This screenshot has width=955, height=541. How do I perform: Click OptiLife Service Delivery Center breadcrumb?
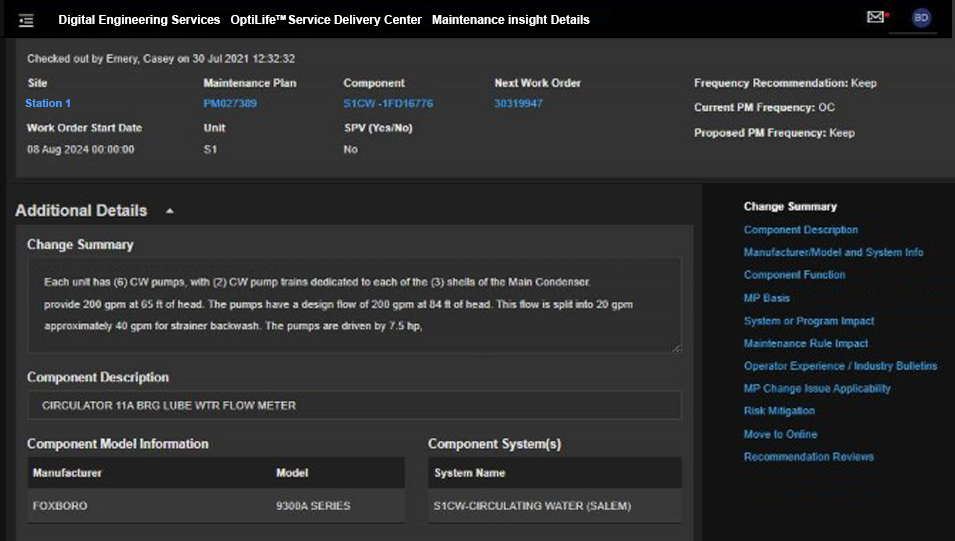click(326, 19)
